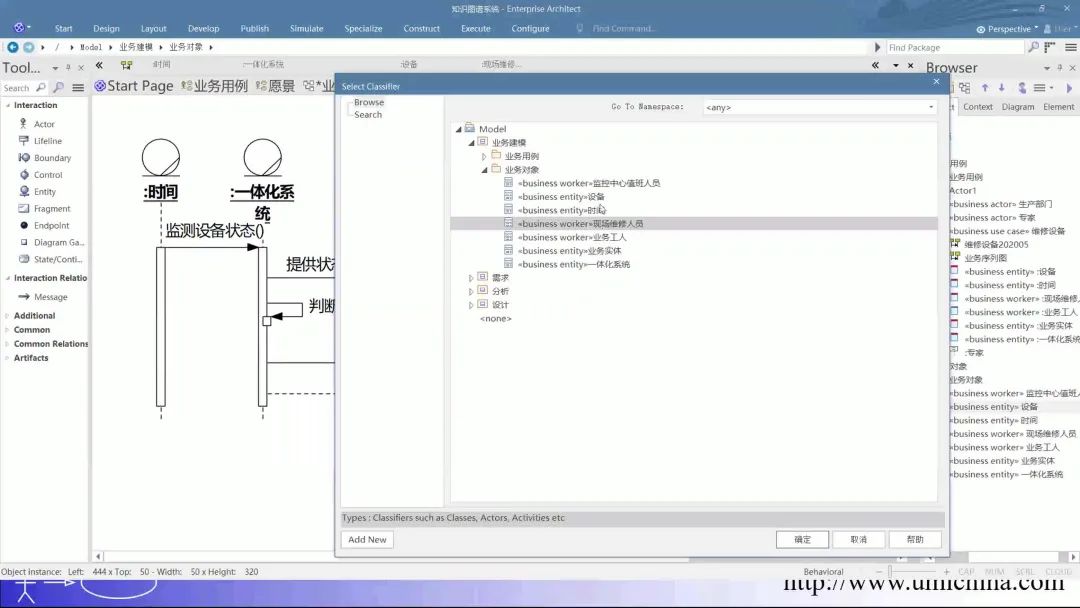Switch to Browser Context tab
This screenshot has height=608, width=1080.
click(x=978, y=107)
